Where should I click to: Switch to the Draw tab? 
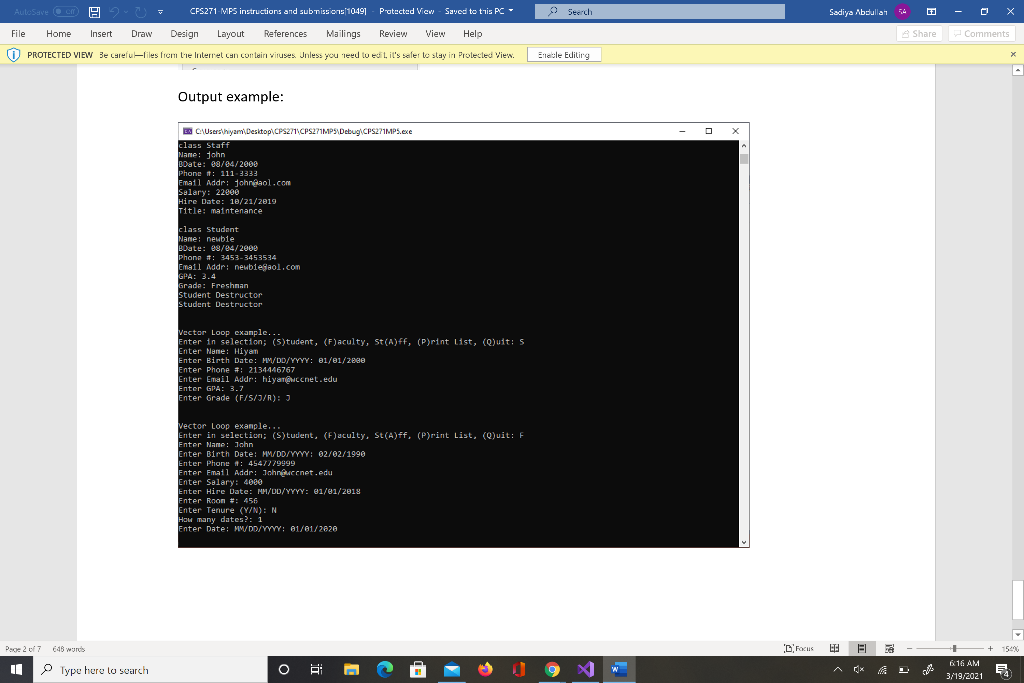coord(142,34)
